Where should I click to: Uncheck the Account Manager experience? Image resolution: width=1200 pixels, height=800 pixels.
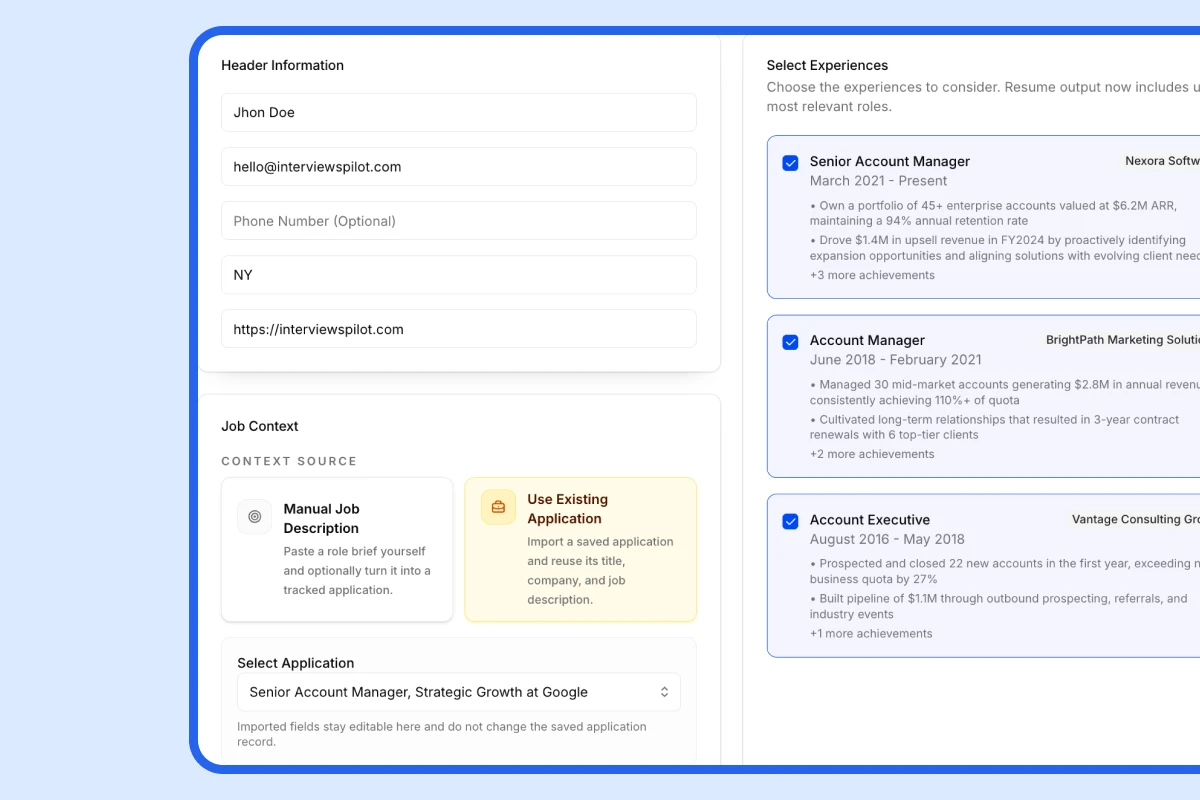click(790, 341)
